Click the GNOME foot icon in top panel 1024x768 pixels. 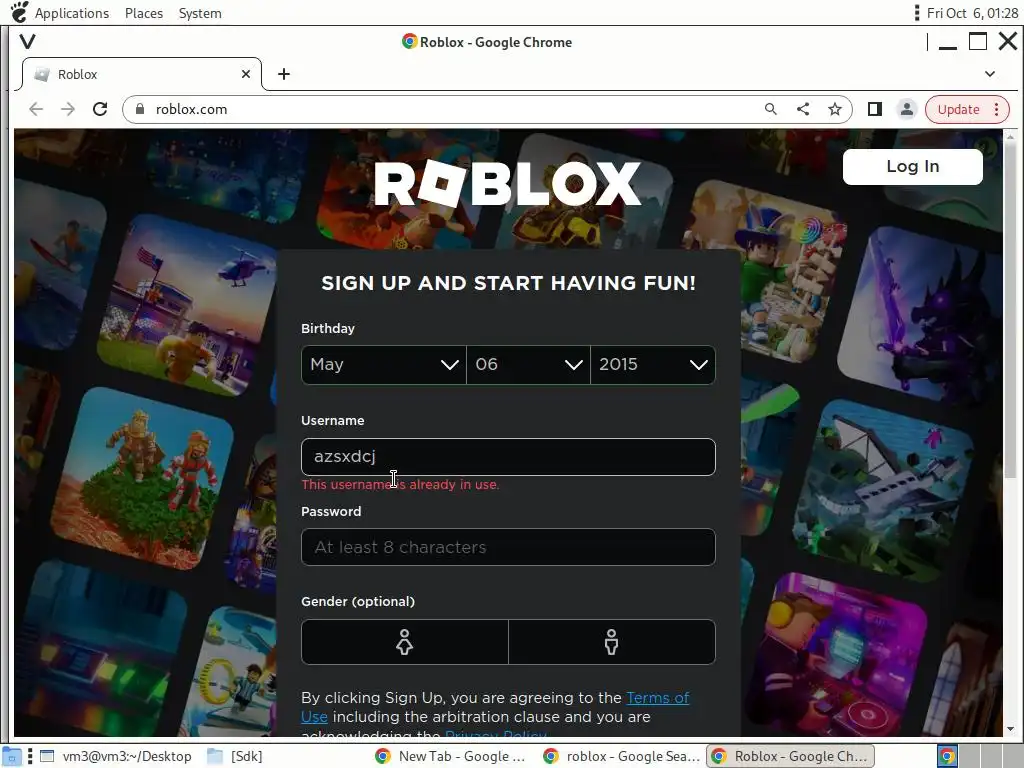[20, 12]
